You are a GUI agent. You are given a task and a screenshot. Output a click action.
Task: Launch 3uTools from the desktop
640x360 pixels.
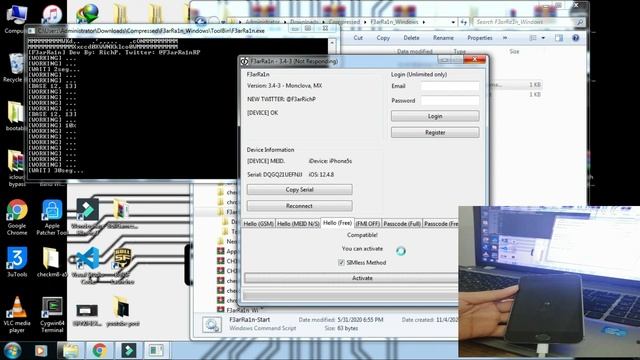point(17,262)
